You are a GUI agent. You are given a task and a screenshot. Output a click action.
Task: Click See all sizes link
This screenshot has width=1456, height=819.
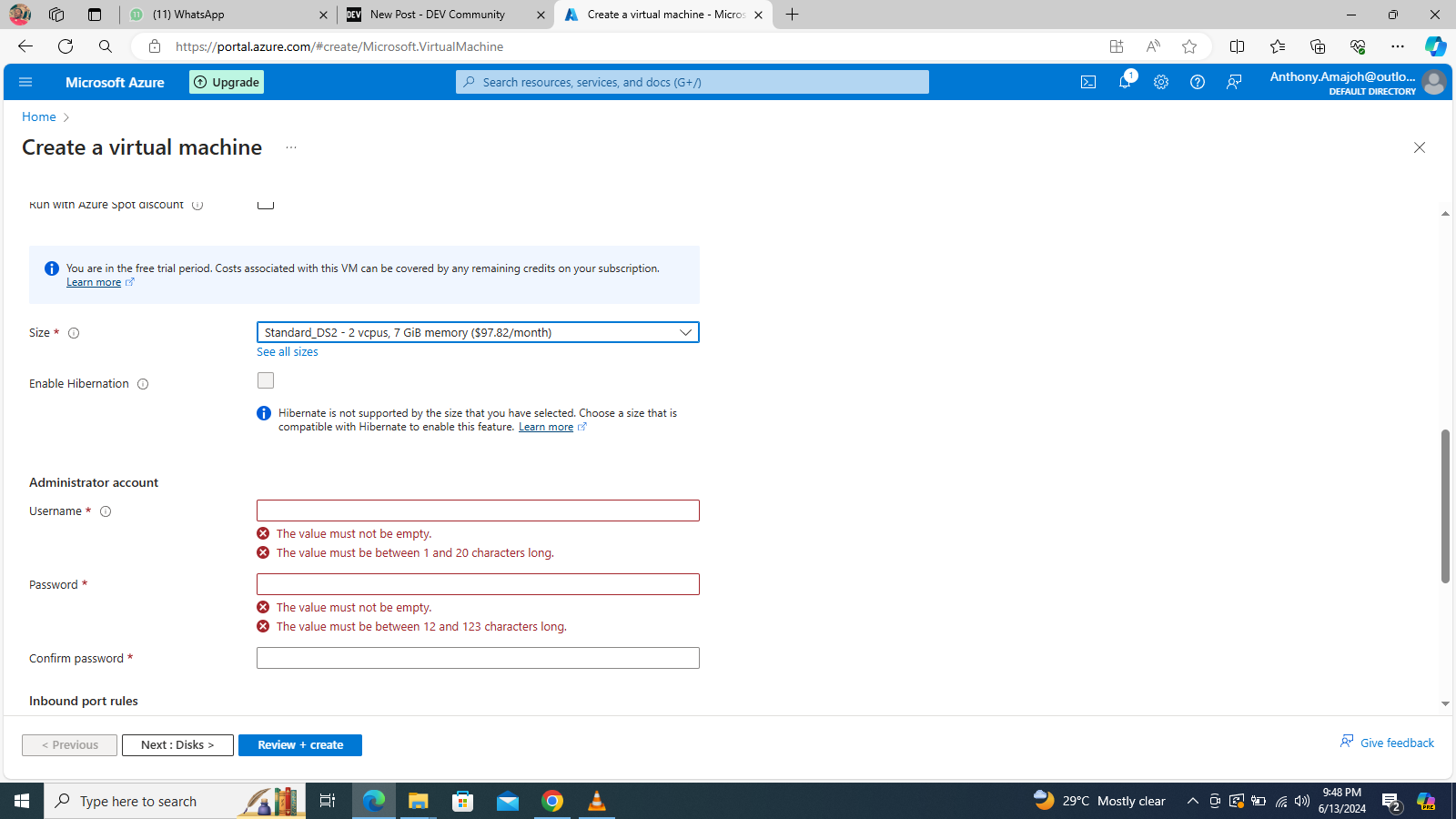[288, 352]
